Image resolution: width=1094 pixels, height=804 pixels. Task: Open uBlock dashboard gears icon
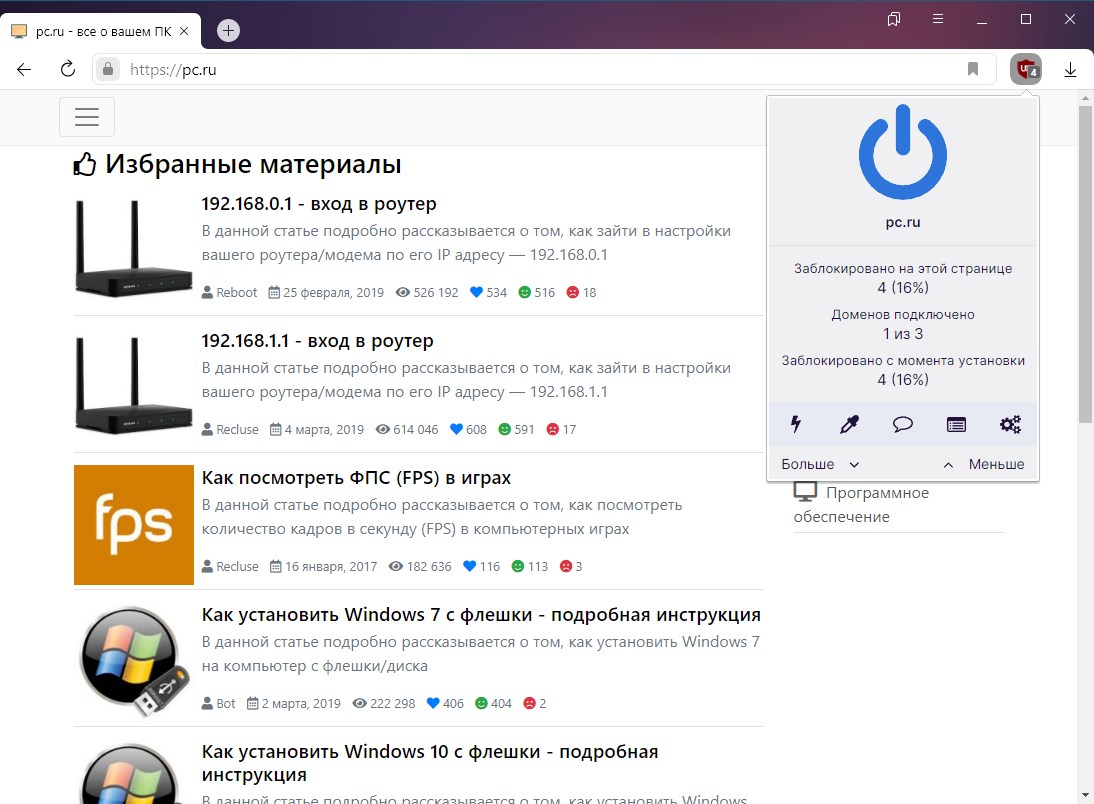tap(1010, 424)
